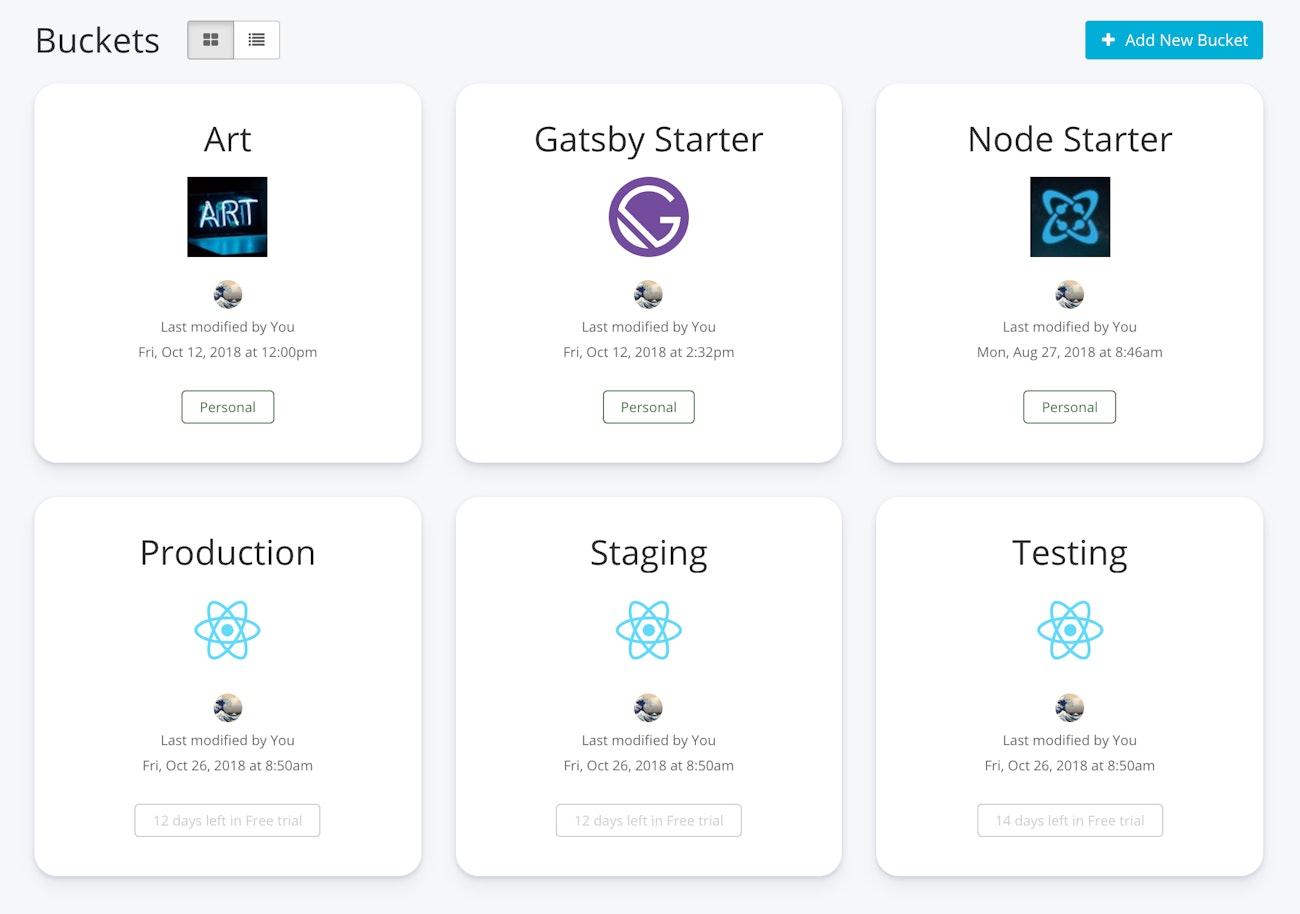The width and height of the screenshot is (1300, 914).
Task: Click the Staging bucket React icon
Action: (x=648, y=631)
